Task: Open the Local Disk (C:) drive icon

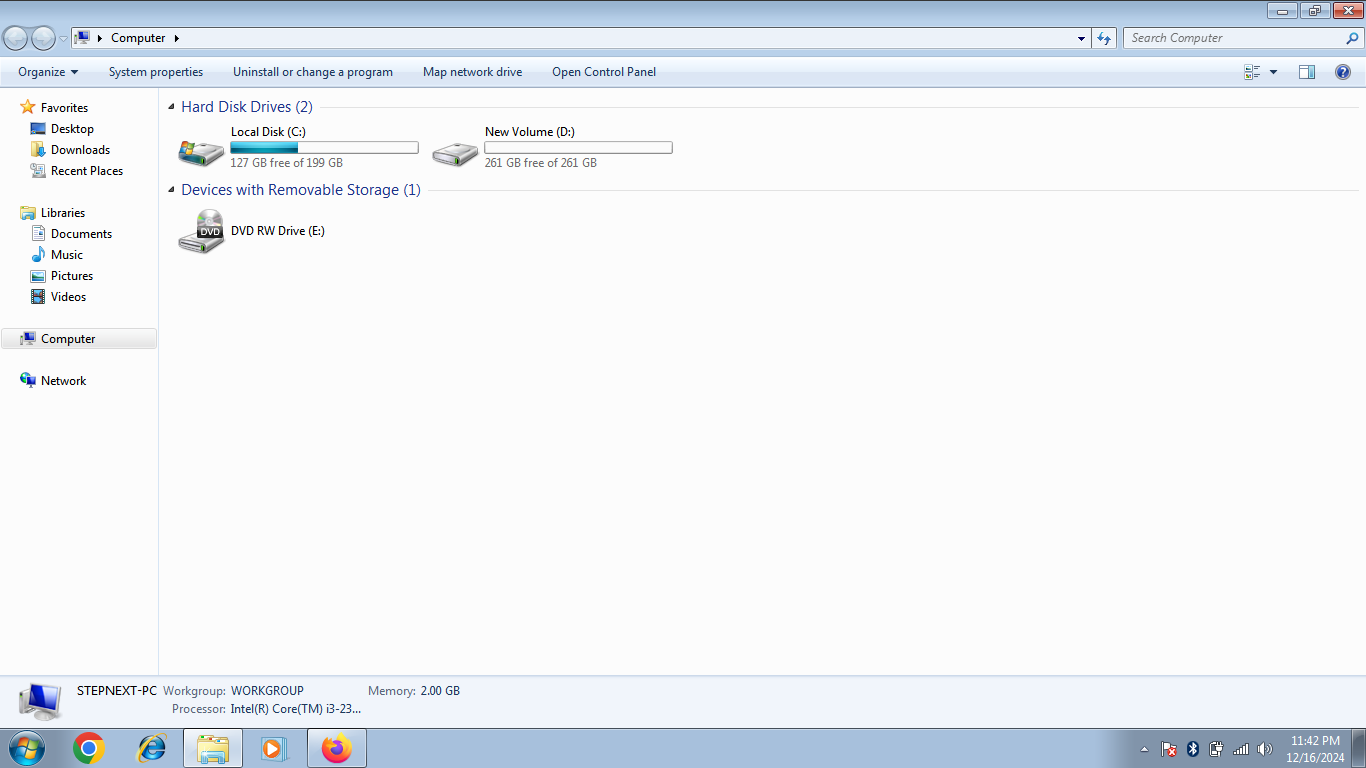Action: click(201, 150)
